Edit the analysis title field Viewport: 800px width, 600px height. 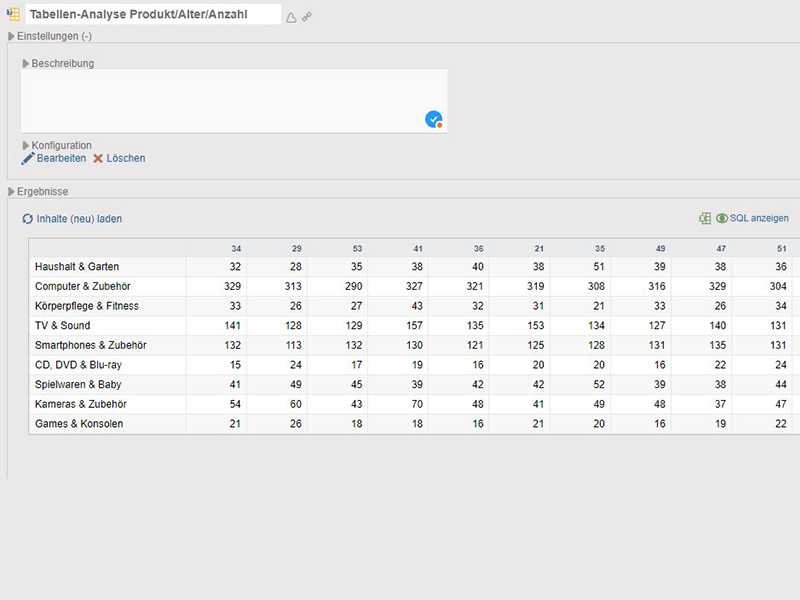[x=153, y=14]
